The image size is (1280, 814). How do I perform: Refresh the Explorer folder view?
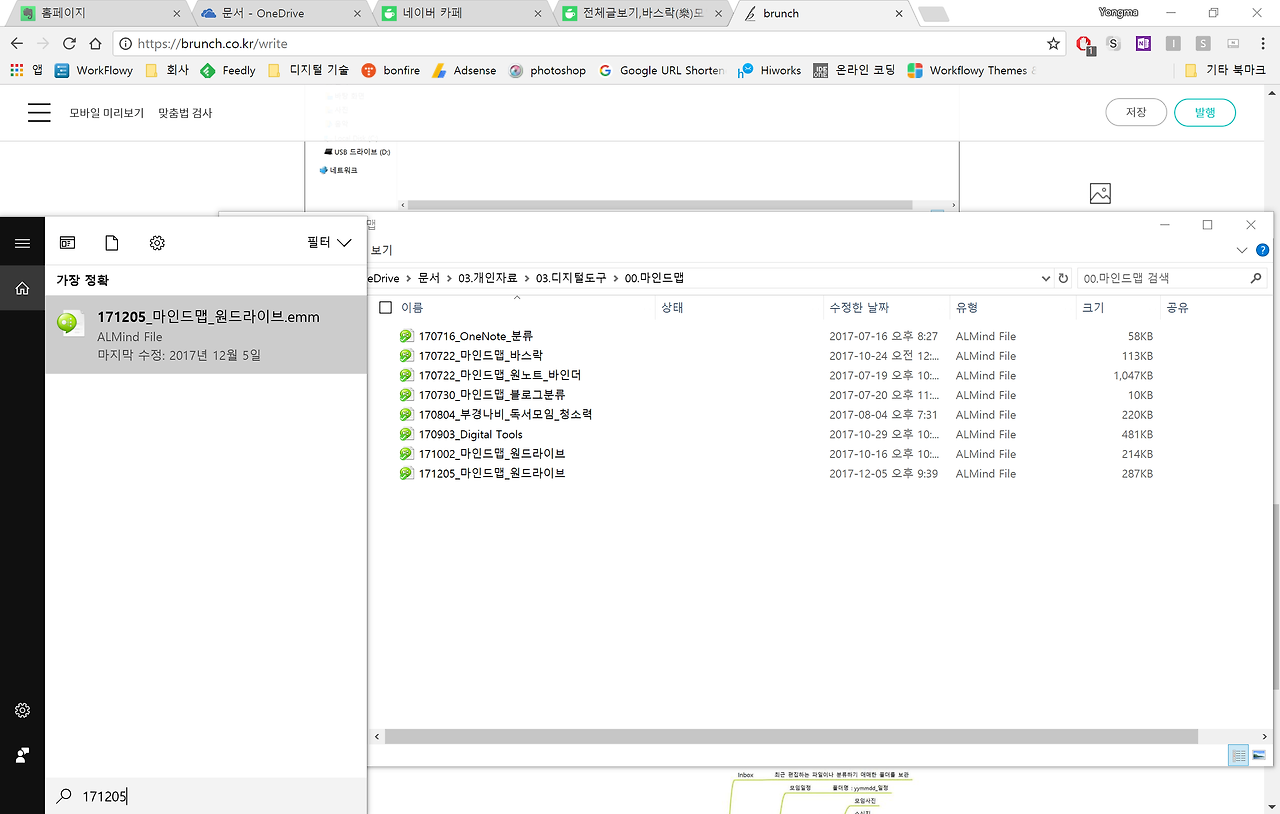tap(1063, 278)
